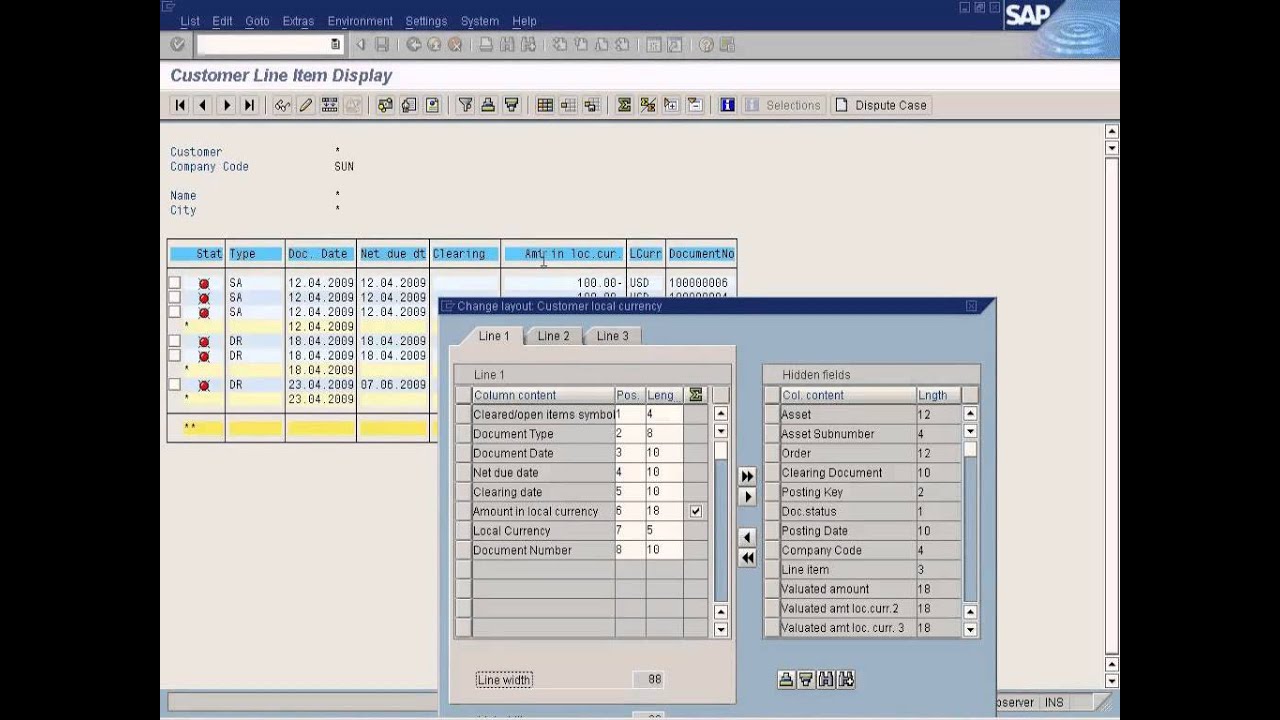Jump to the first item icon
Viewport: 1280px width, 720px height.
180,105
